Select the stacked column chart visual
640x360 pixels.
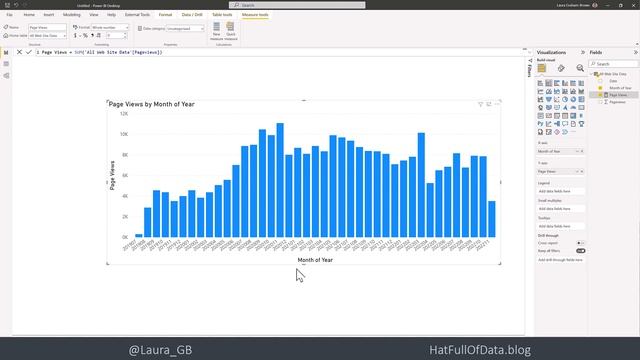coord(549,83)
